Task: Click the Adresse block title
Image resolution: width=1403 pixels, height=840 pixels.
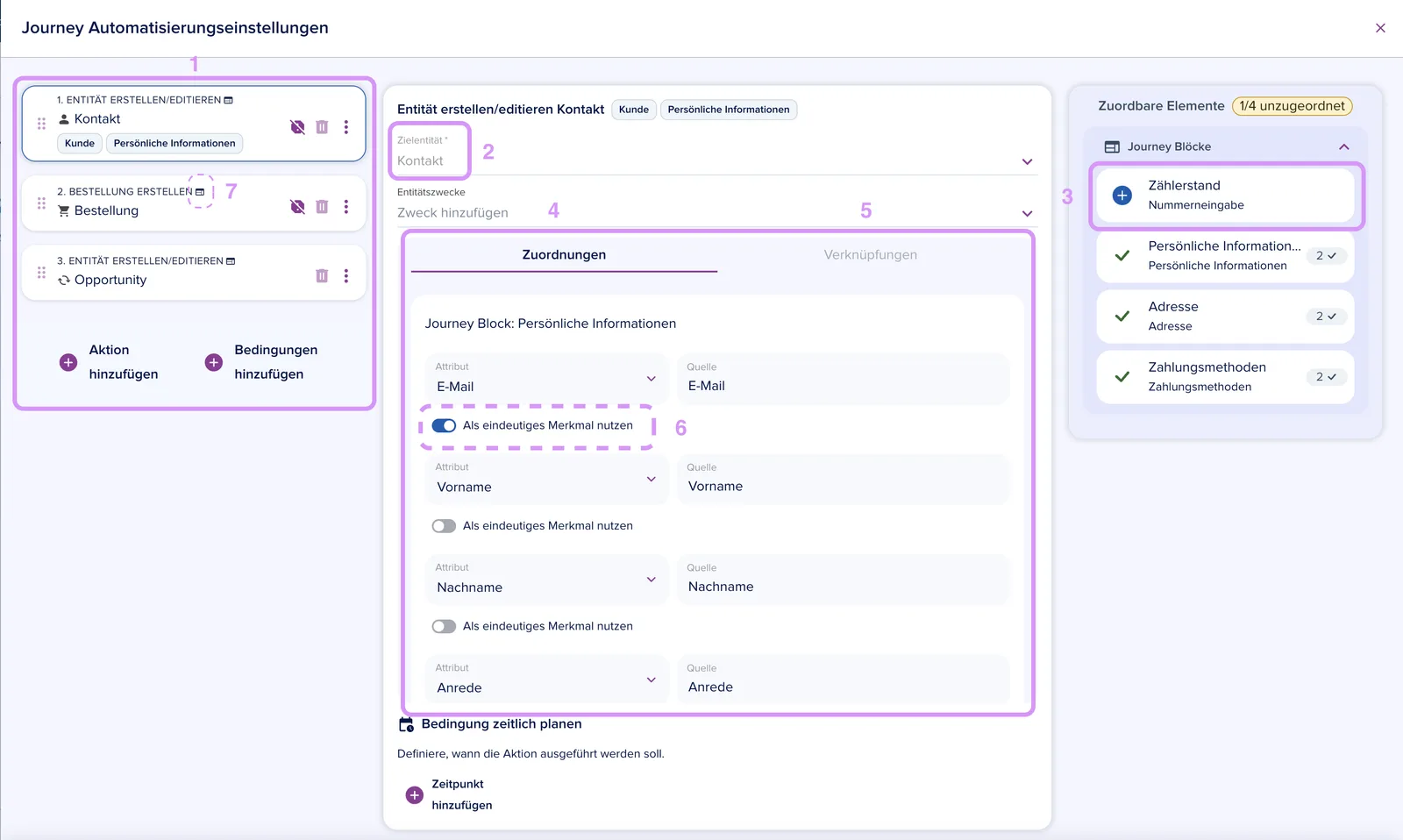Action: point(1173,307)
